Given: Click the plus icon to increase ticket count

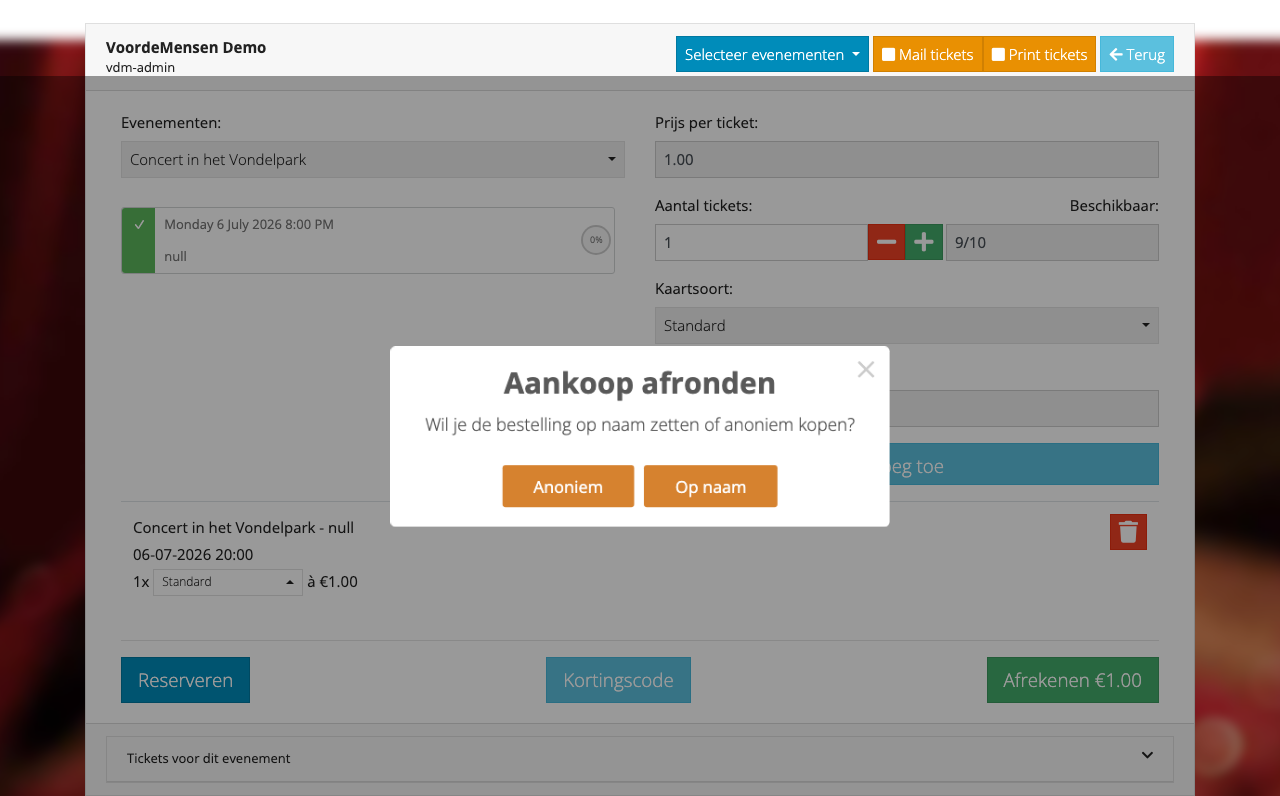Looking at the screenshot, I should coord(924,242).
